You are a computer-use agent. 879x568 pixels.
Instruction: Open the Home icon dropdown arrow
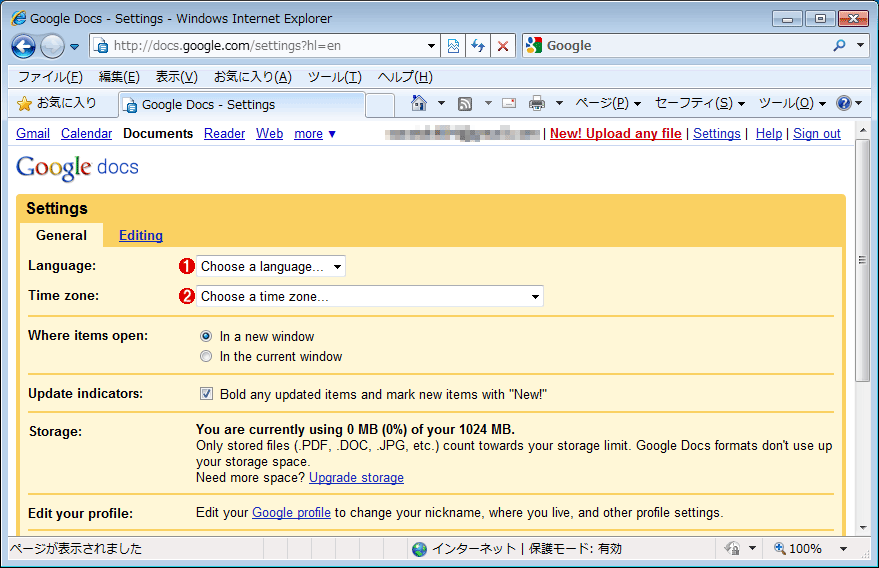tap(441, 103)
